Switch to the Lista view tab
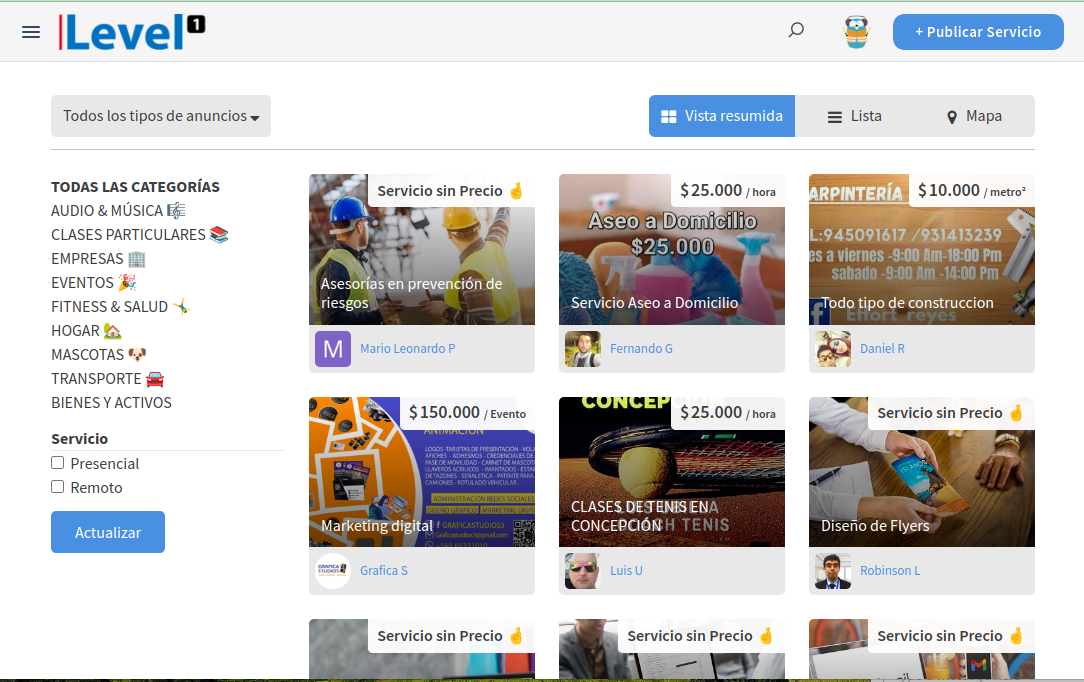 tap(853, 116)
